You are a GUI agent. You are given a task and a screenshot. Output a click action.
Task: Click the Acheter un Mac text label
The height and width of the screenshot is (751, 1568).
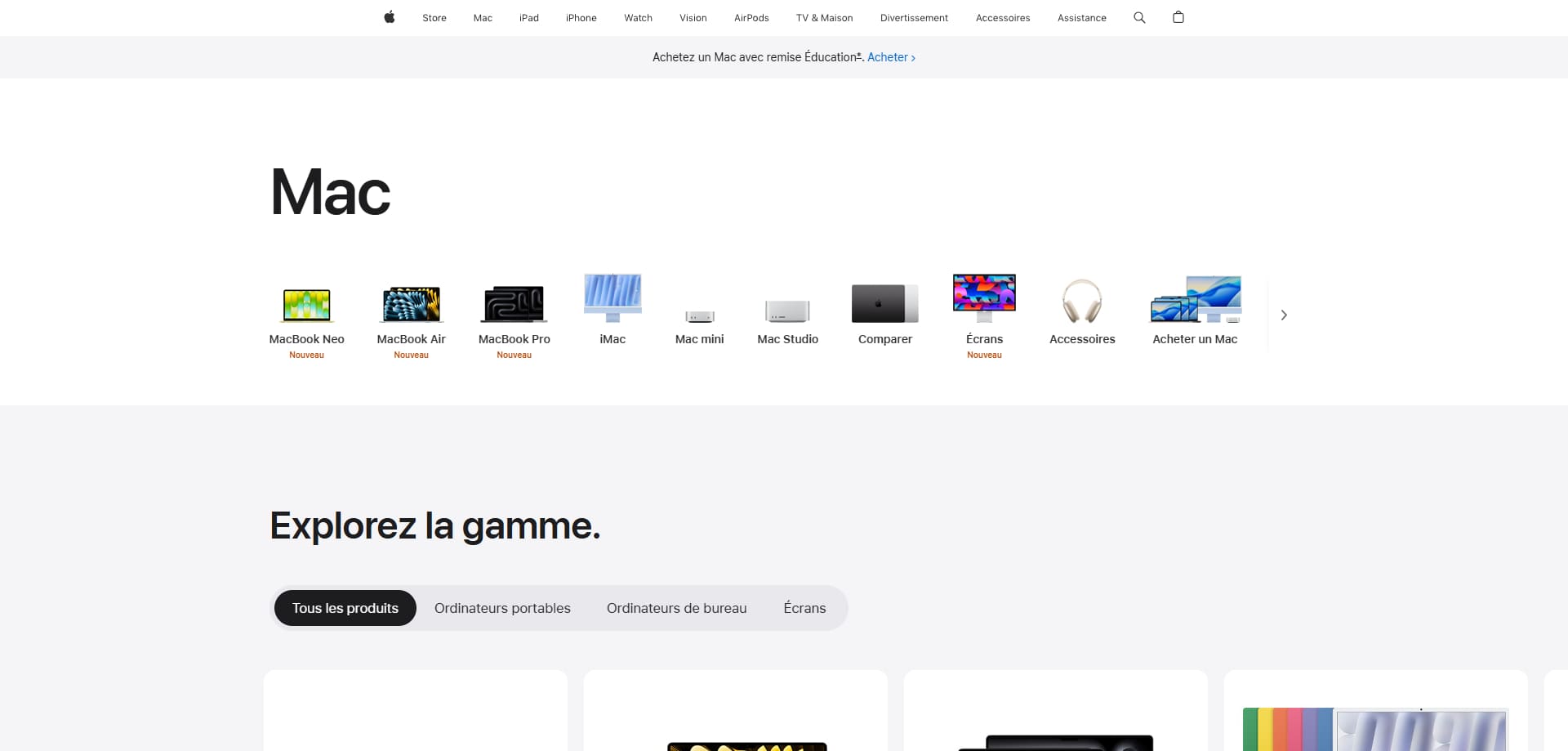(x=1195, y=339)
